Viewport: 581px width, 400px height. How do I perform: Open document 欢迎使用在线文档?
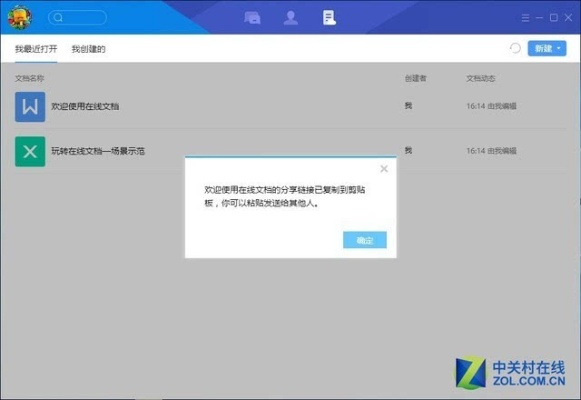85,106
